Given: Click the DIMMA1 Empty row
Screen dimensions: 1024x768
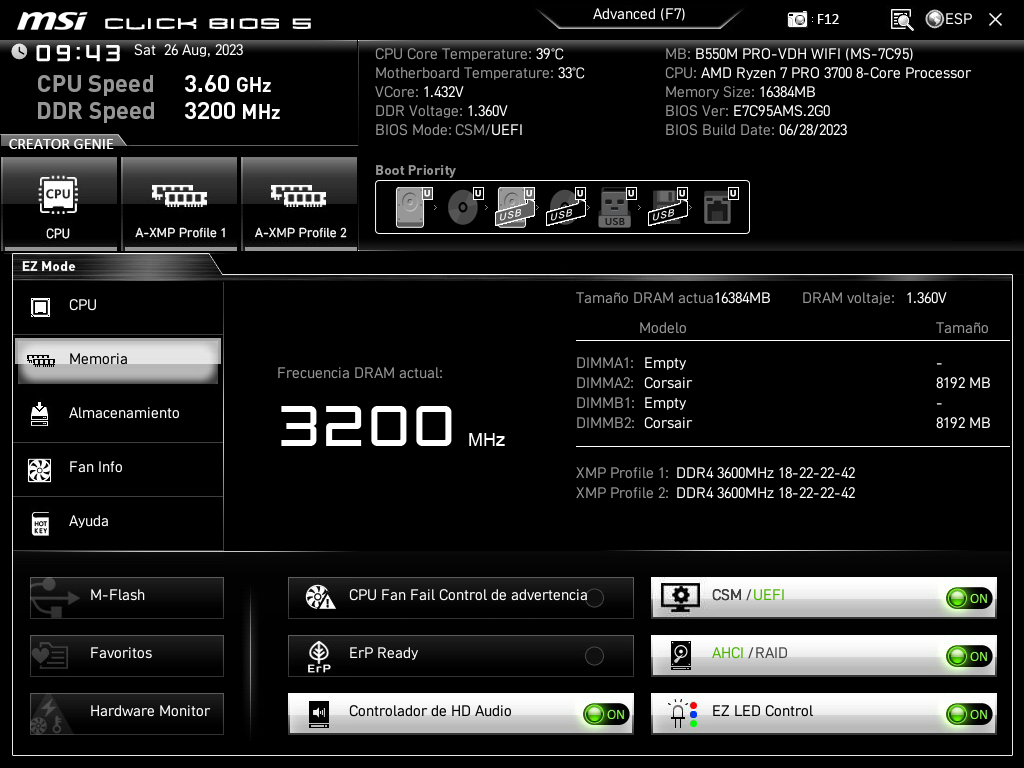Looking at the screenshot, I should point(783,363).
